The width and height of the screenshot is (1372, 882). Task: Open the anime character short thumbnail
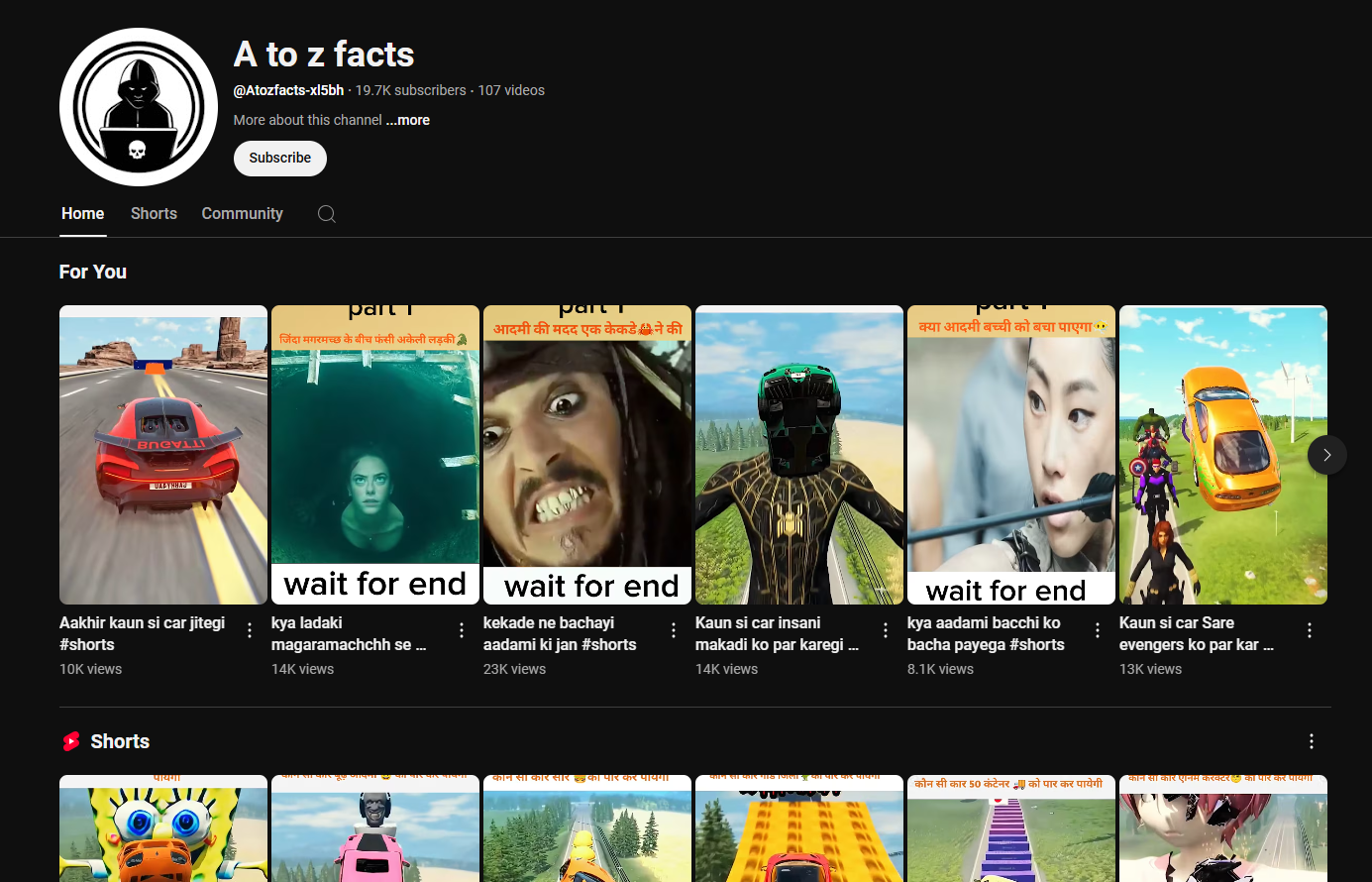tap(1223, 828)
